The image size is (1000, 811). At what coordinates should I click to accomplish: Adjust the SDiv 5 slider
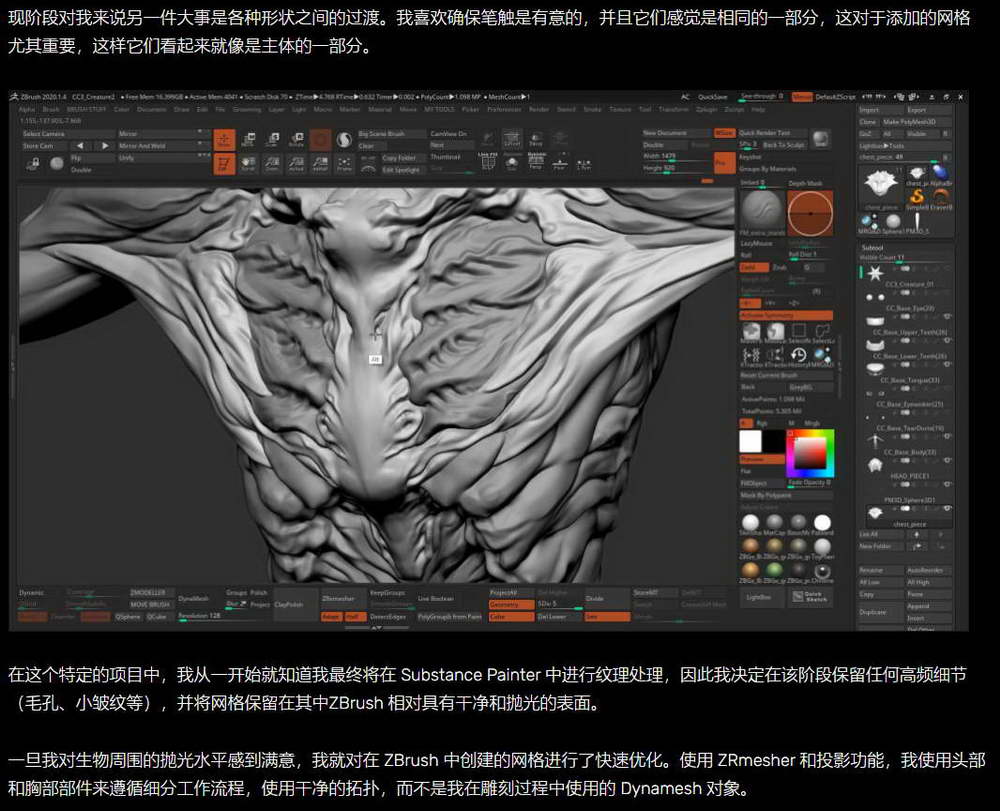coord(559,604)
